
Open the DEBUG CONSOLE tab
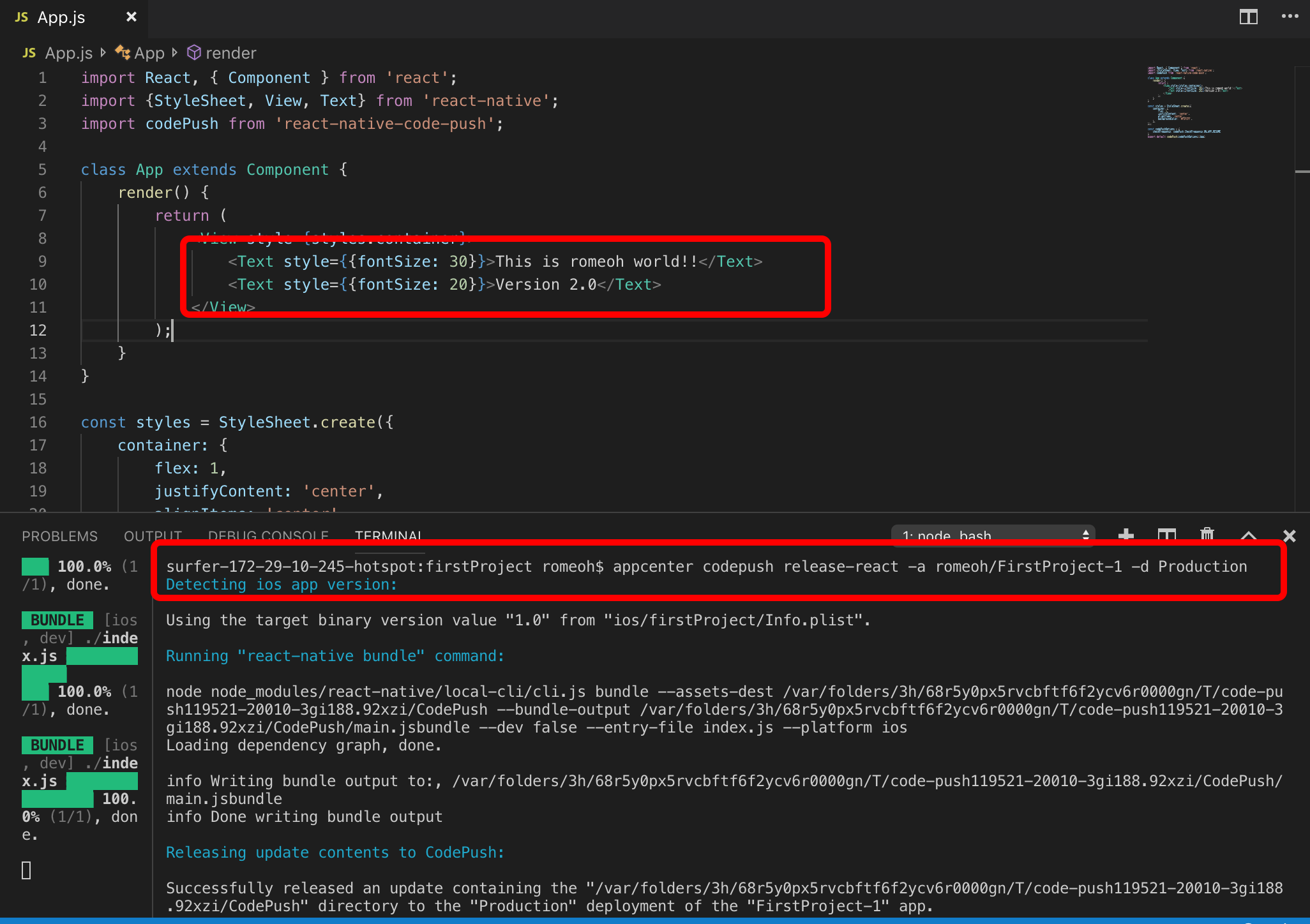click(268, 536)
